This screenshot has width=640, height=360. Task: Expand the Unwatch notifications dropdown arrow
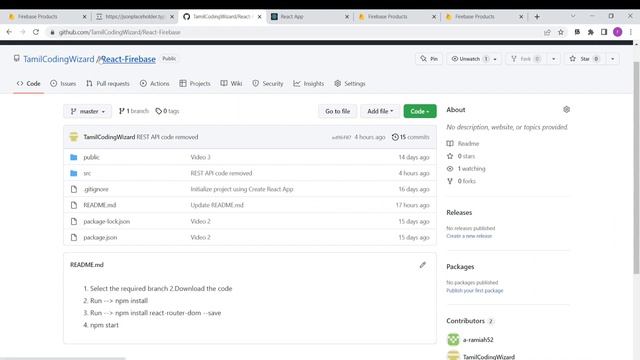coord(495,59)
